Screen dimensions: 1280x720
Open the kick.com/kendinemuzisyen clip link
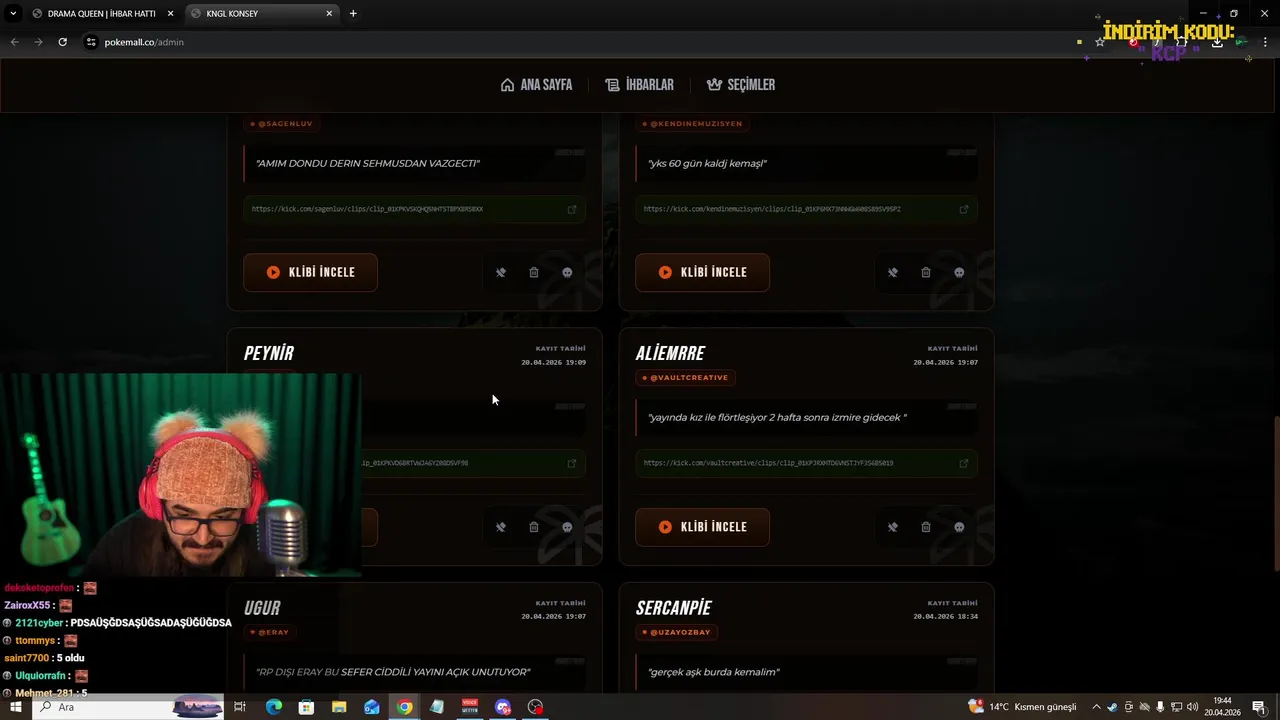pyautogui.click(x=772, y=209)
